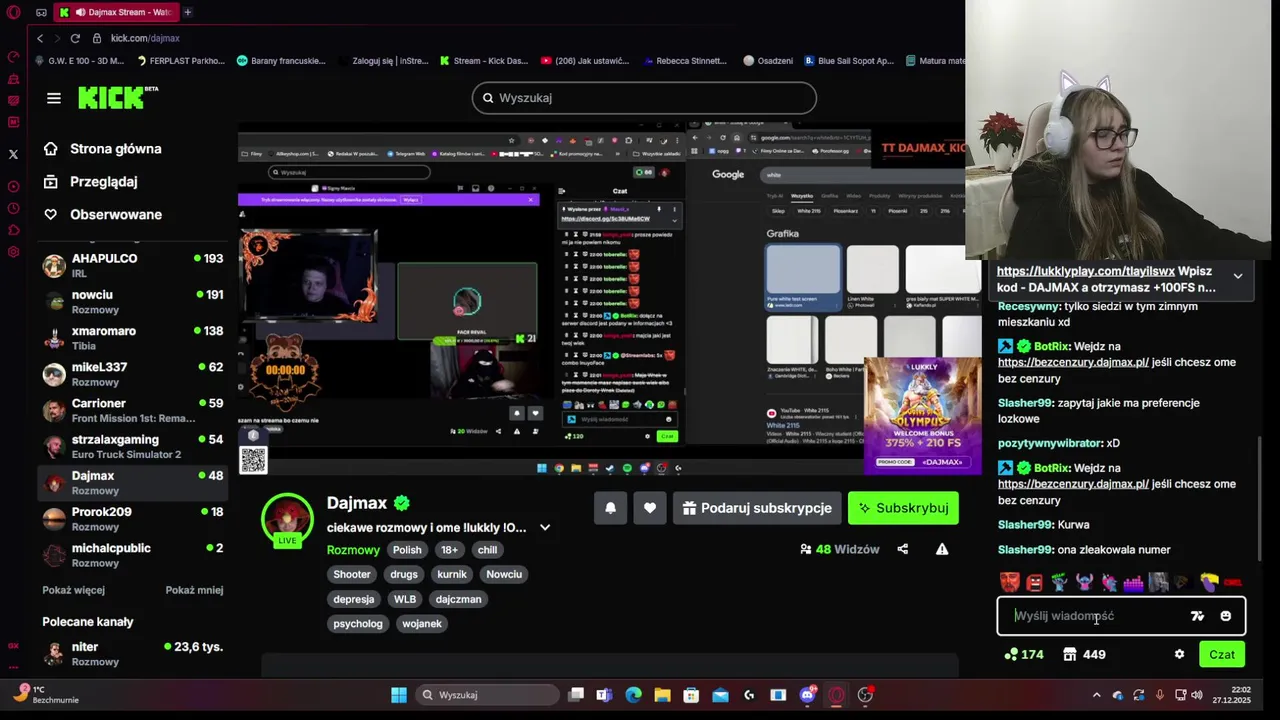Open nowciu channel in sidebar
The height and width of the screenshot is (720, 1280).
point(133,302)
